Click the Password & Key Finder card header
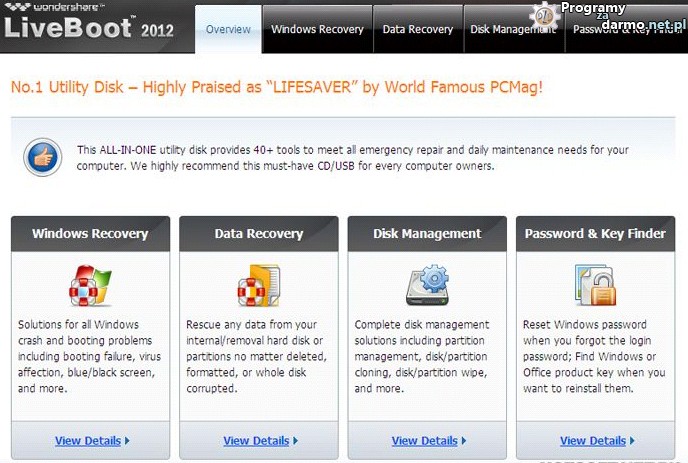Viewport: 688px width, 463px height. click(x=595, y=234)
